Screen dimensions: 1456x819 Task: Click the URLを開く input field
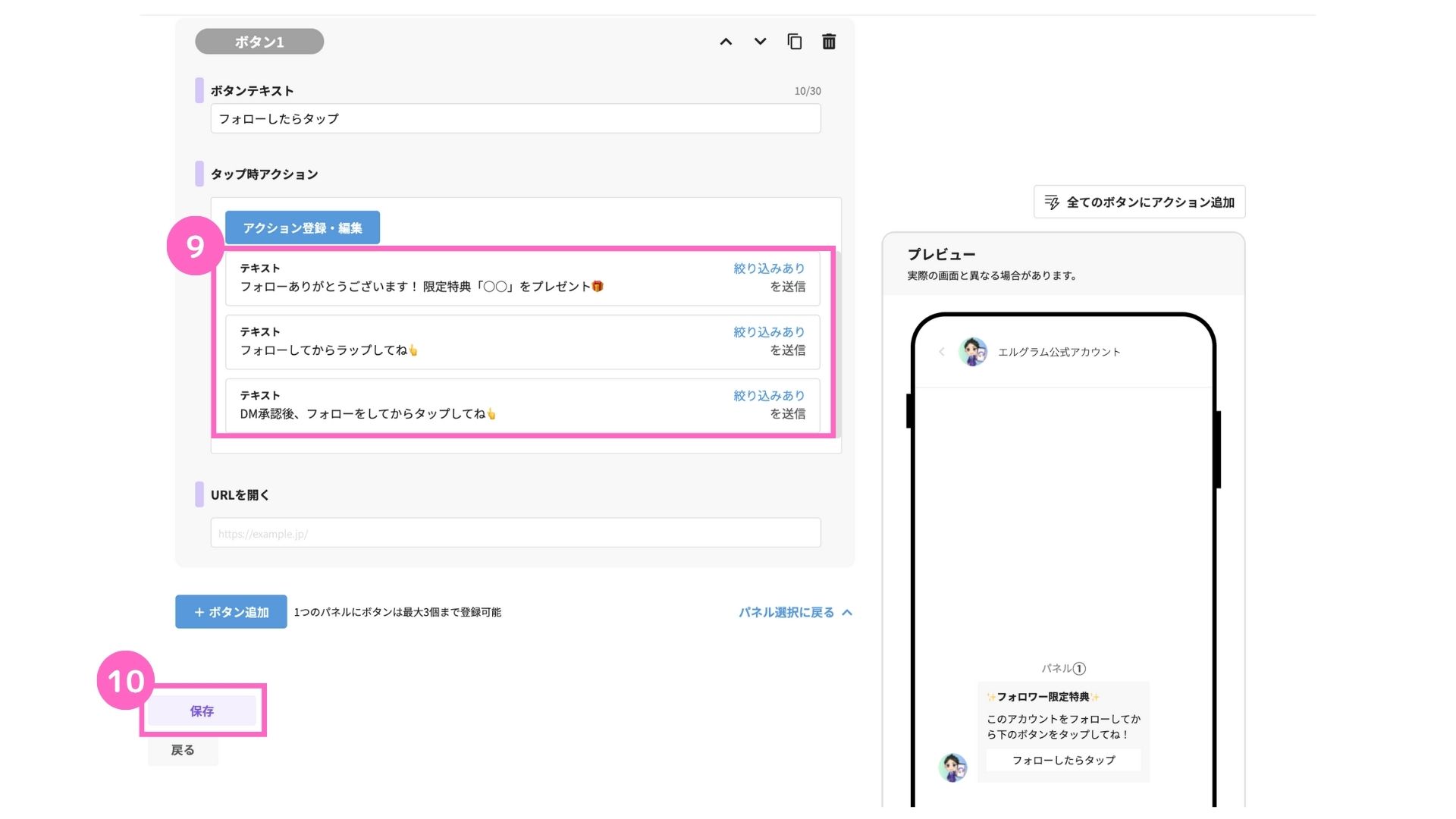516,533
